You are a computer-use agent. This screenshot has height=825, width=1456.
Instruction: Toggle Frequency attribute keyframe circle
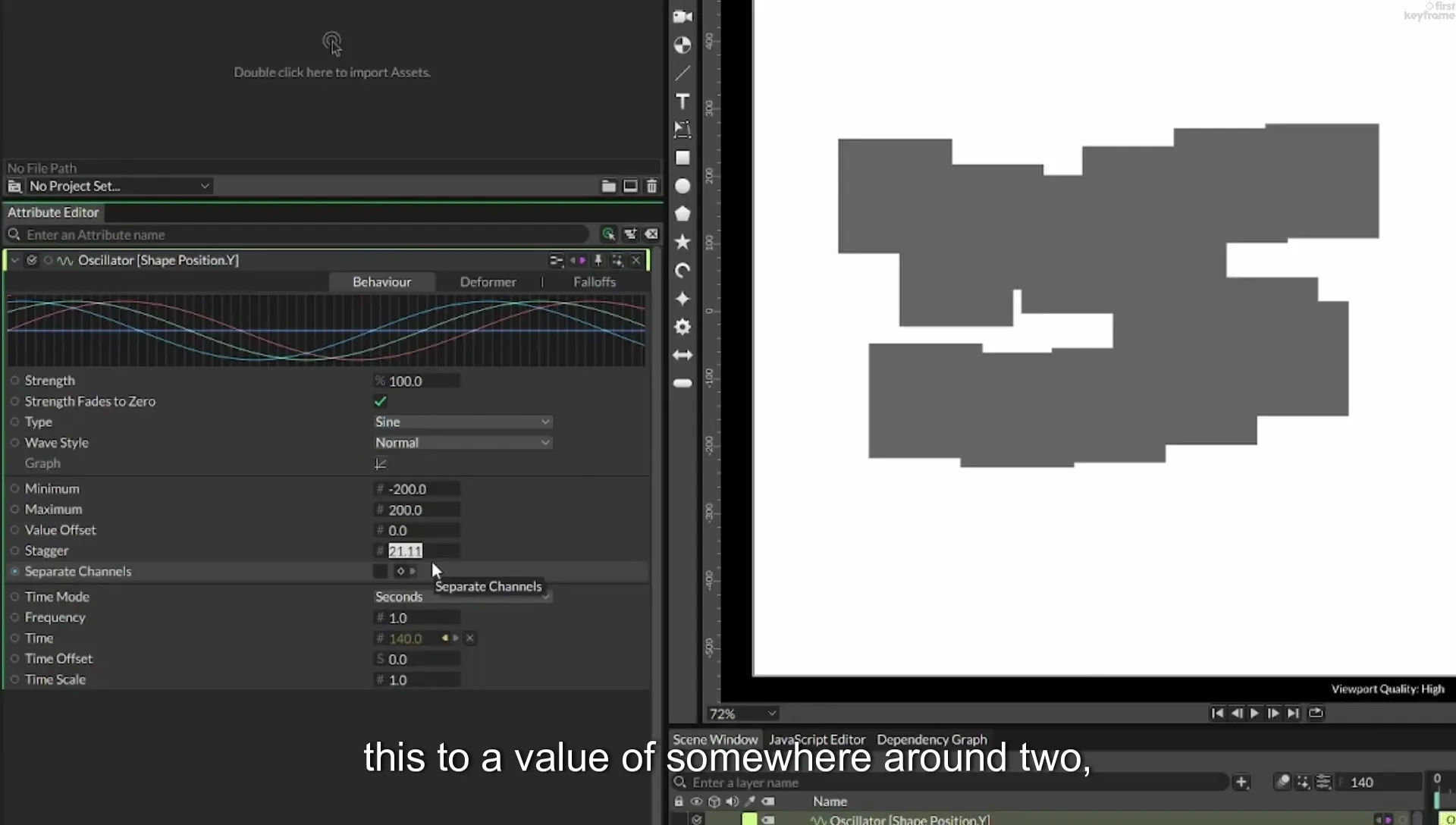click(14, 617)
